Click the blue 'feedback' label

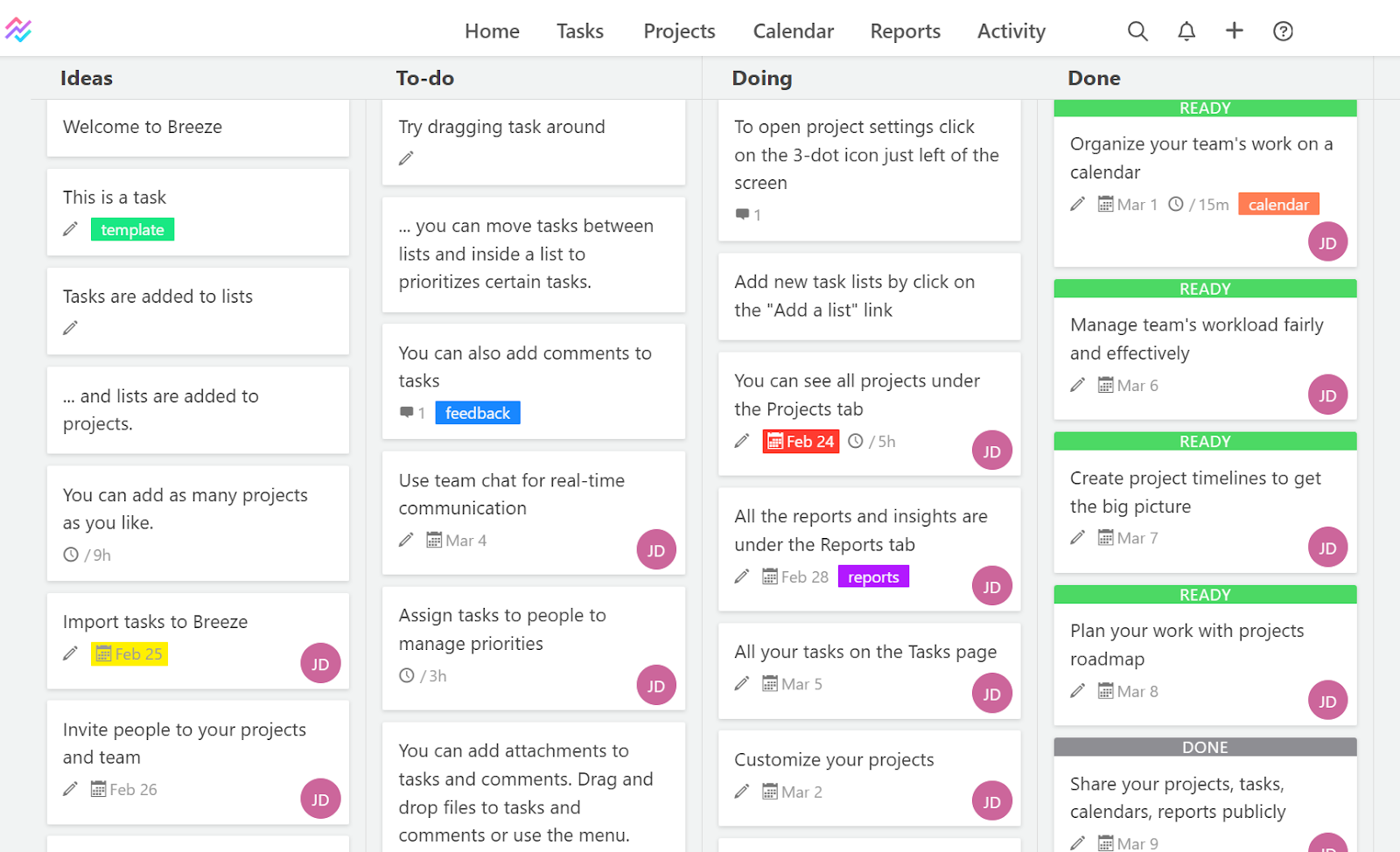tap(477, 413)
